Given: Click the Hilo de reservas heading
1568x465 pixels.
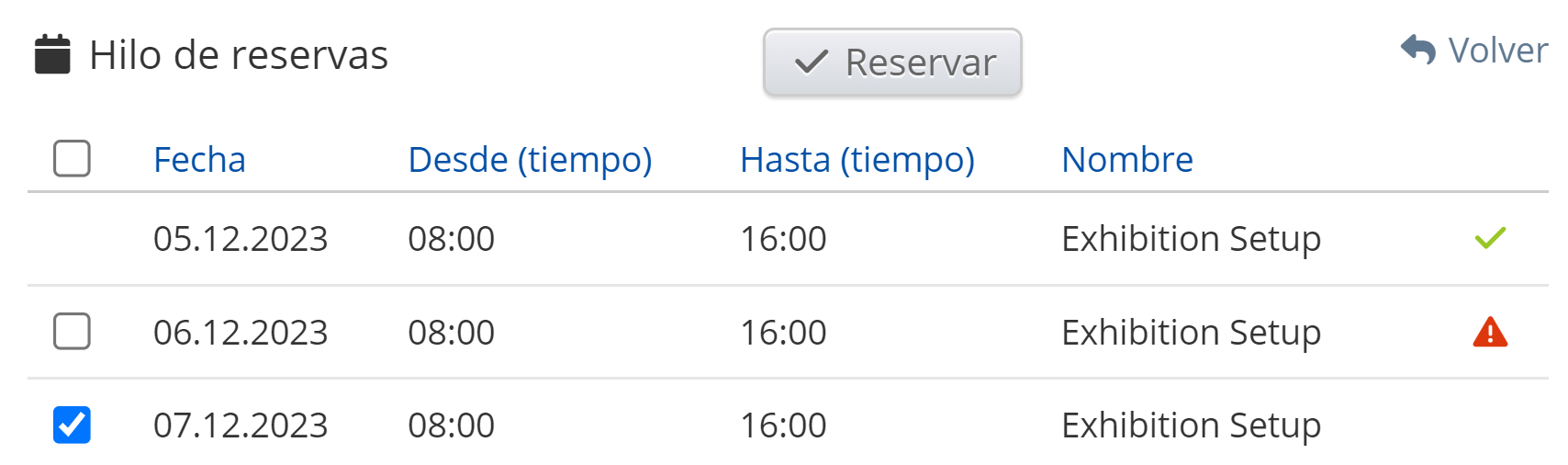Looking at the screenshot, I should pyautogui.click(x=239, y=55).
